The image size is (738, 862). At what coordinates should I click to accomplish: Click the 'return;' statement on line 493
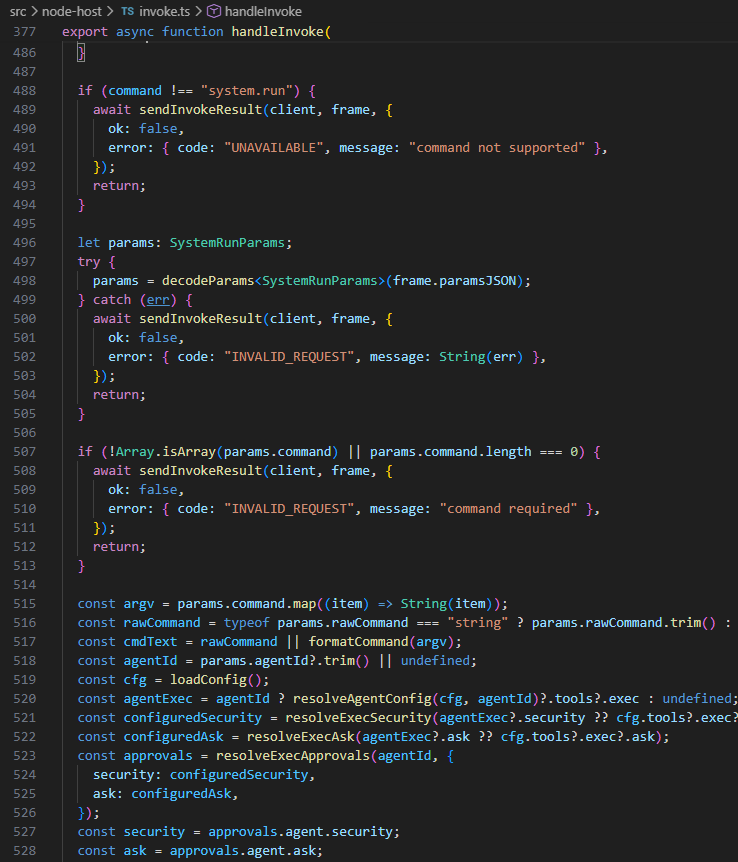pyautogui.click(x=119, y=186)
